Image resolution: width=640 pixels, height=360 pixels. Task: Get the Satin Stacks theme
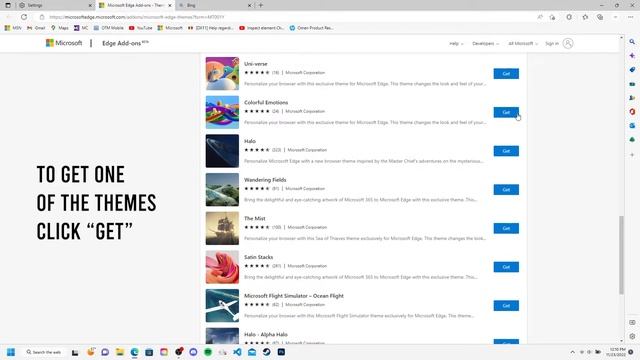pyautogui.click(x=506, y=267)
